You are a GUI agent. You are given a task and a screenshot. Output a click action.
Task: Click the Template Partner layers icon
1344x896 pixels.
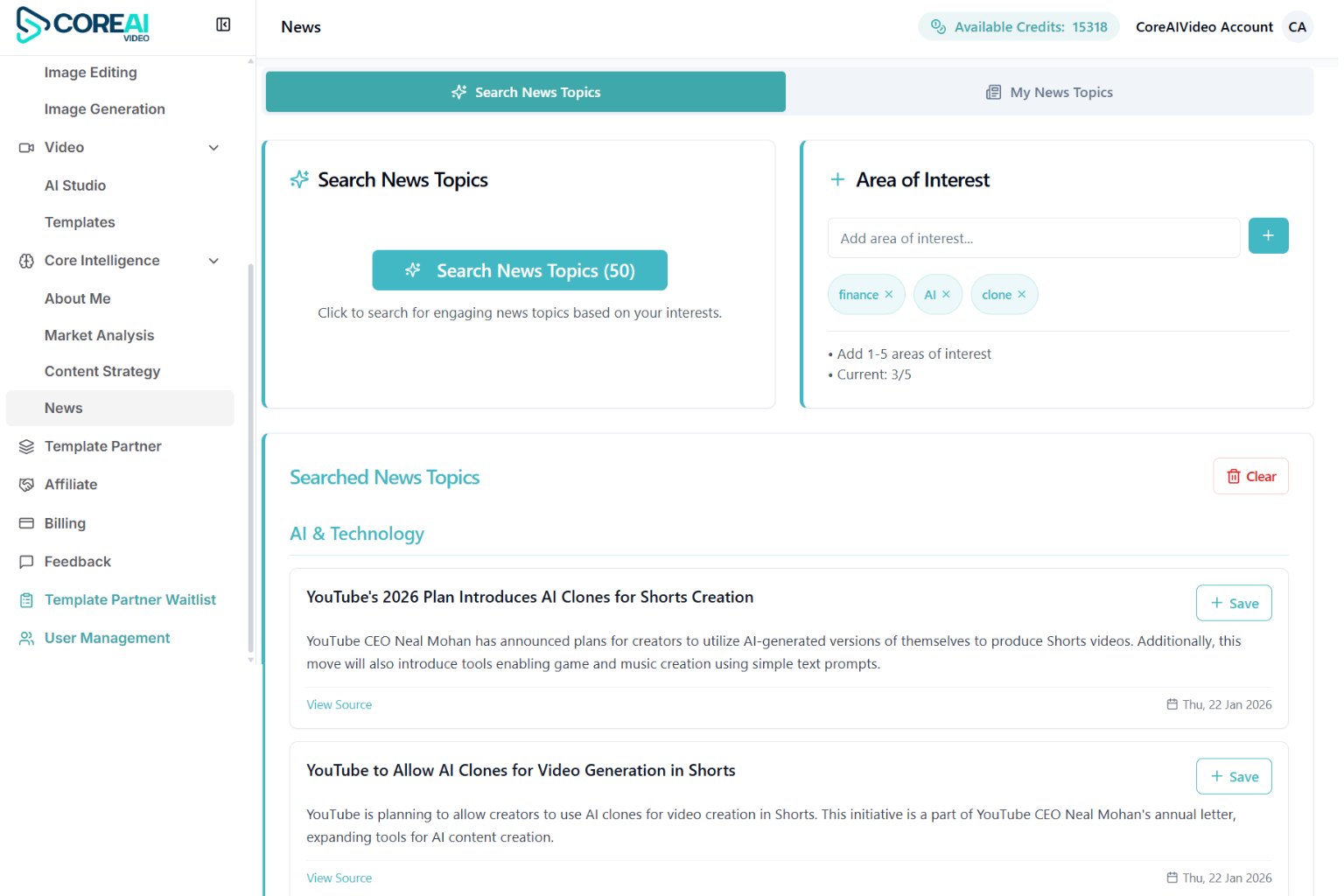26,446
